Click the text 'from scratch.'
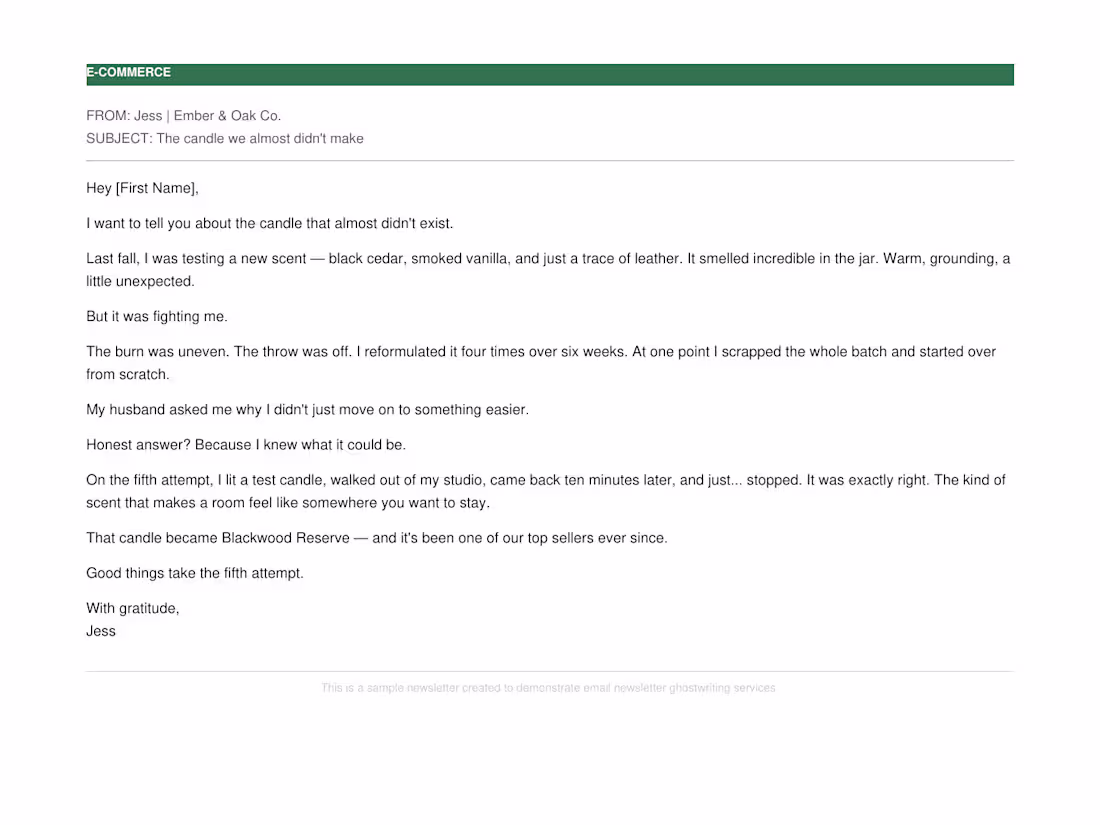1100x825 pixels. pyautogui.click(x=128, y=375)
